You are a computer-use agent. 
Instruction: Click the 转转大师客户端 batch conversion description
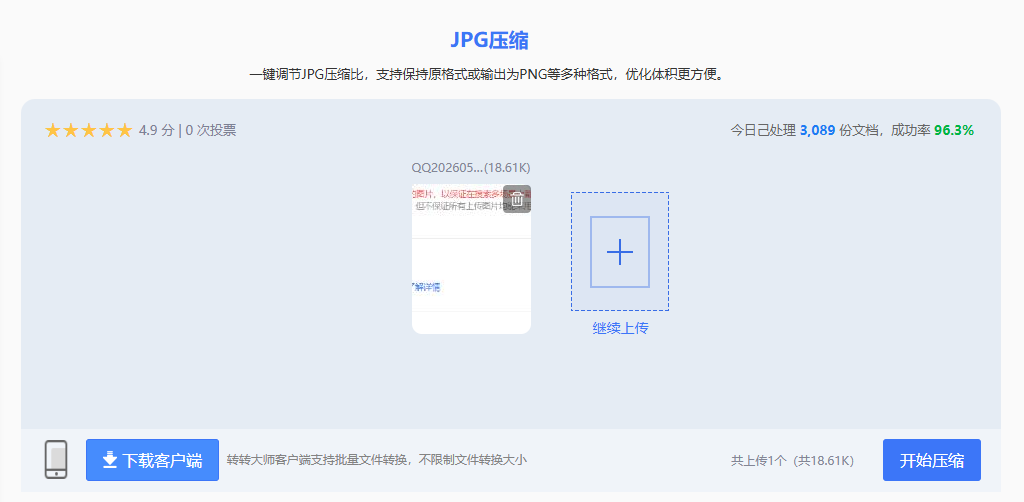[377, 460]
